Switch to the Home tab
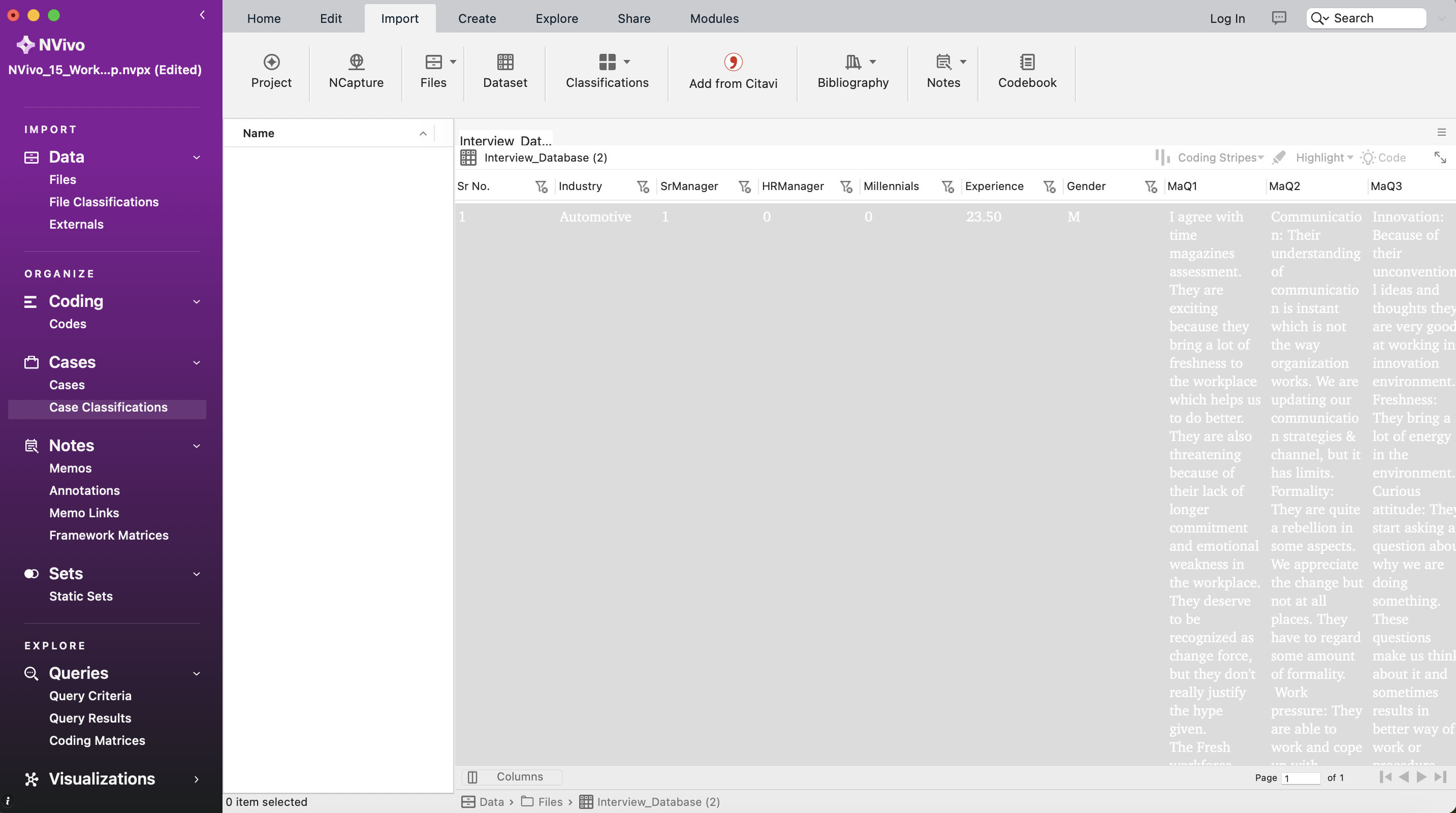The width and height of the screenshot is (1456, 813). [264, 19]
